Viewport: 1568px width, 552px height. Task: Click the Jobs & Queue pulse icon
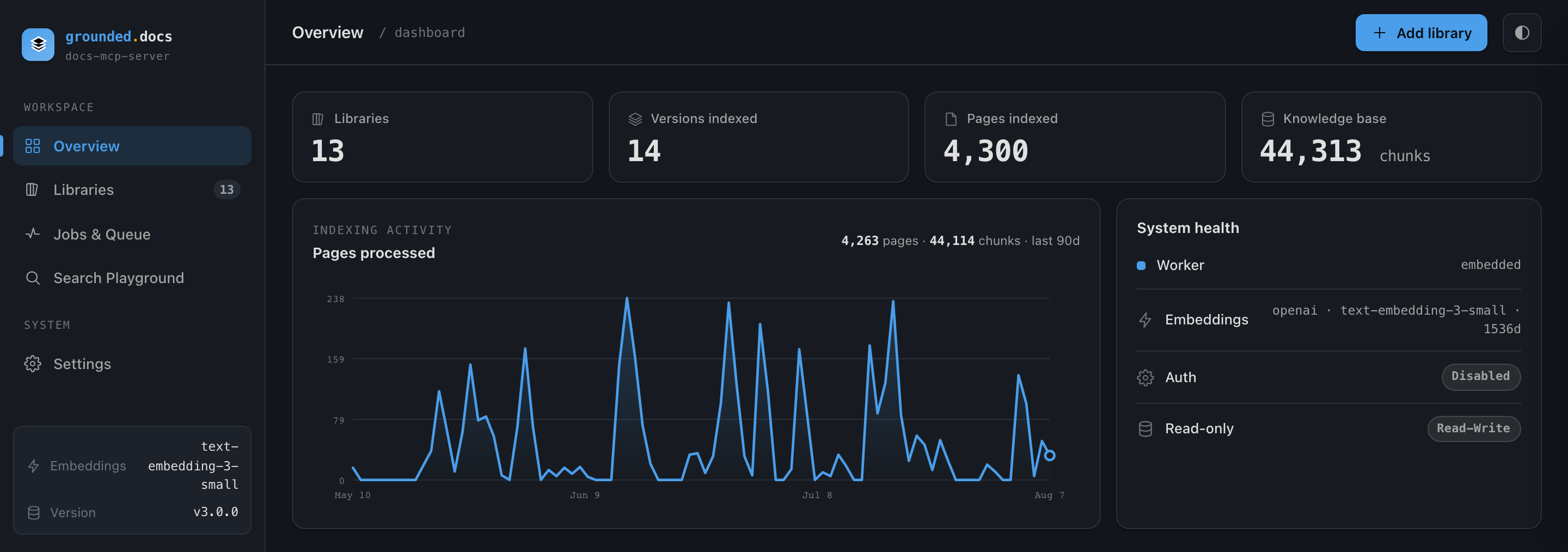click(33, 234)
